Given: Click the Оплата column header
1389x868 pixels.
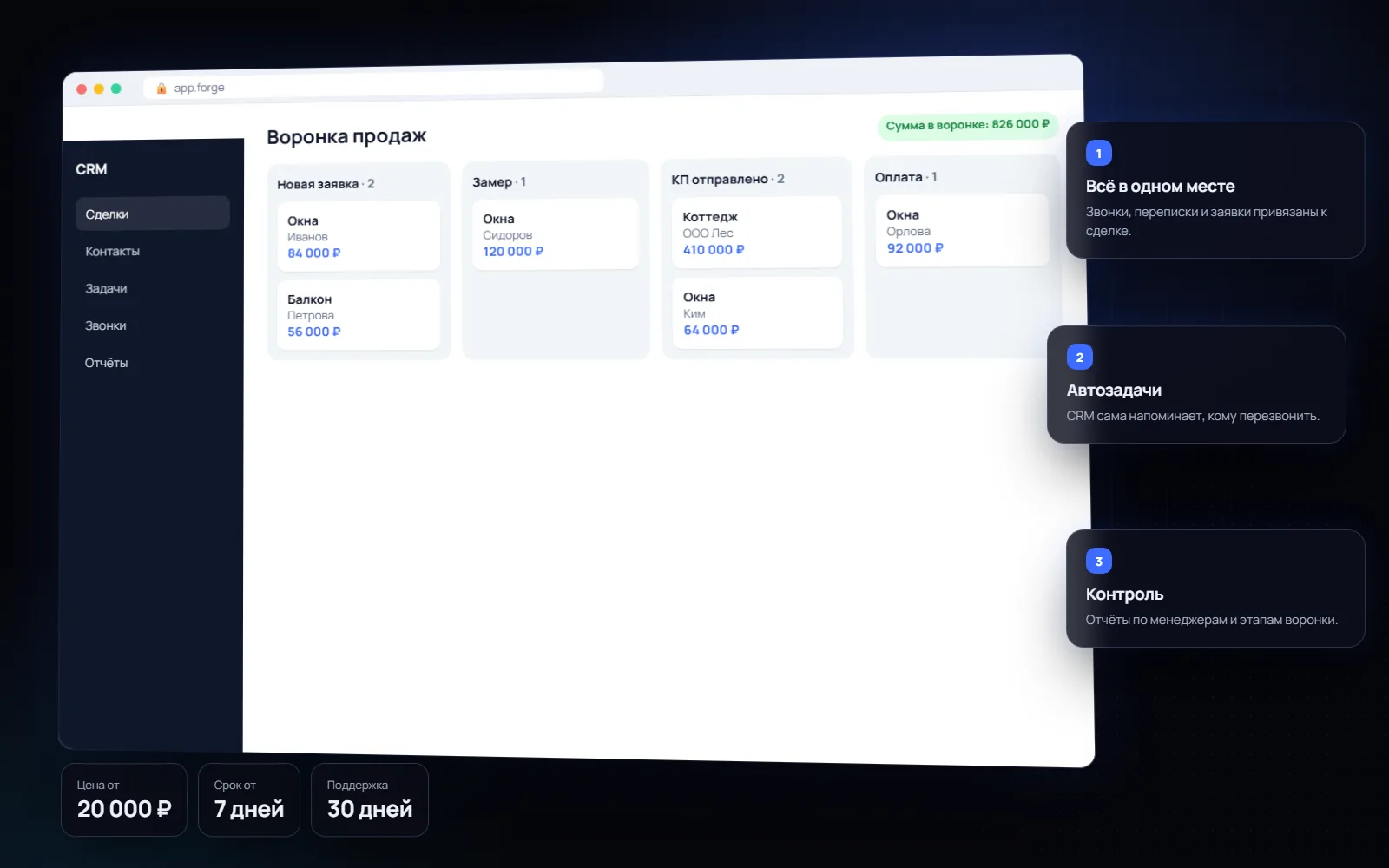Looking at the screenshot, I should 905,177.
